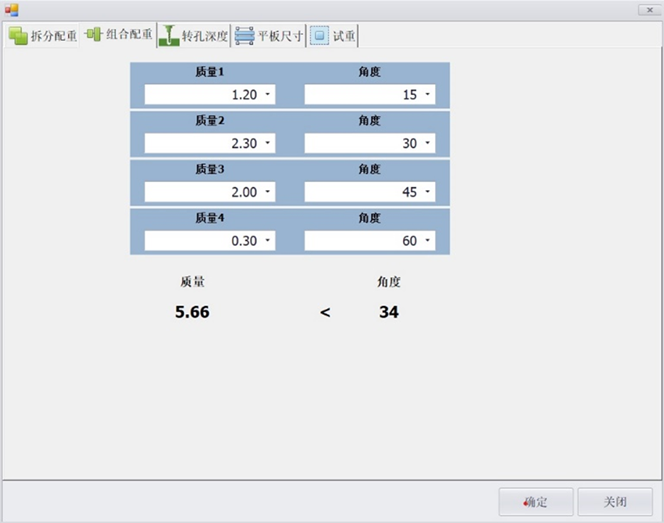664x523 pixels.
Task: Click the 转孔深度 drill icon
Action: pos(169,36)
